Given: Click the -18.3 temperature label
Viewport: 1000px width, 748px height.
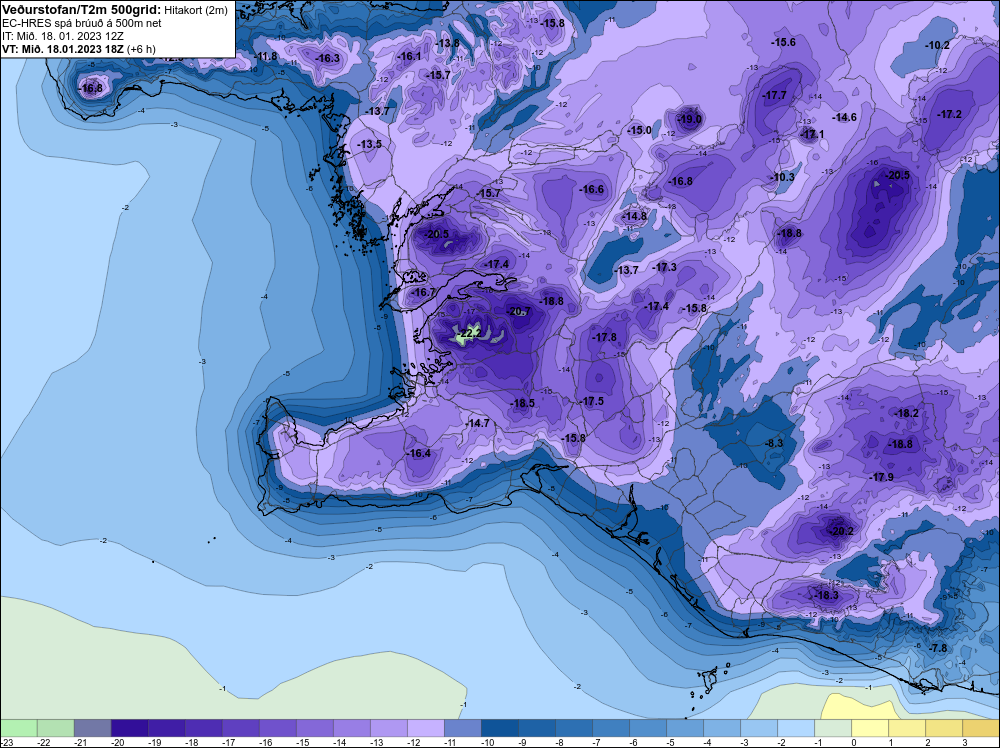Looking at the screenshot, I should click(x=827, y=596).
